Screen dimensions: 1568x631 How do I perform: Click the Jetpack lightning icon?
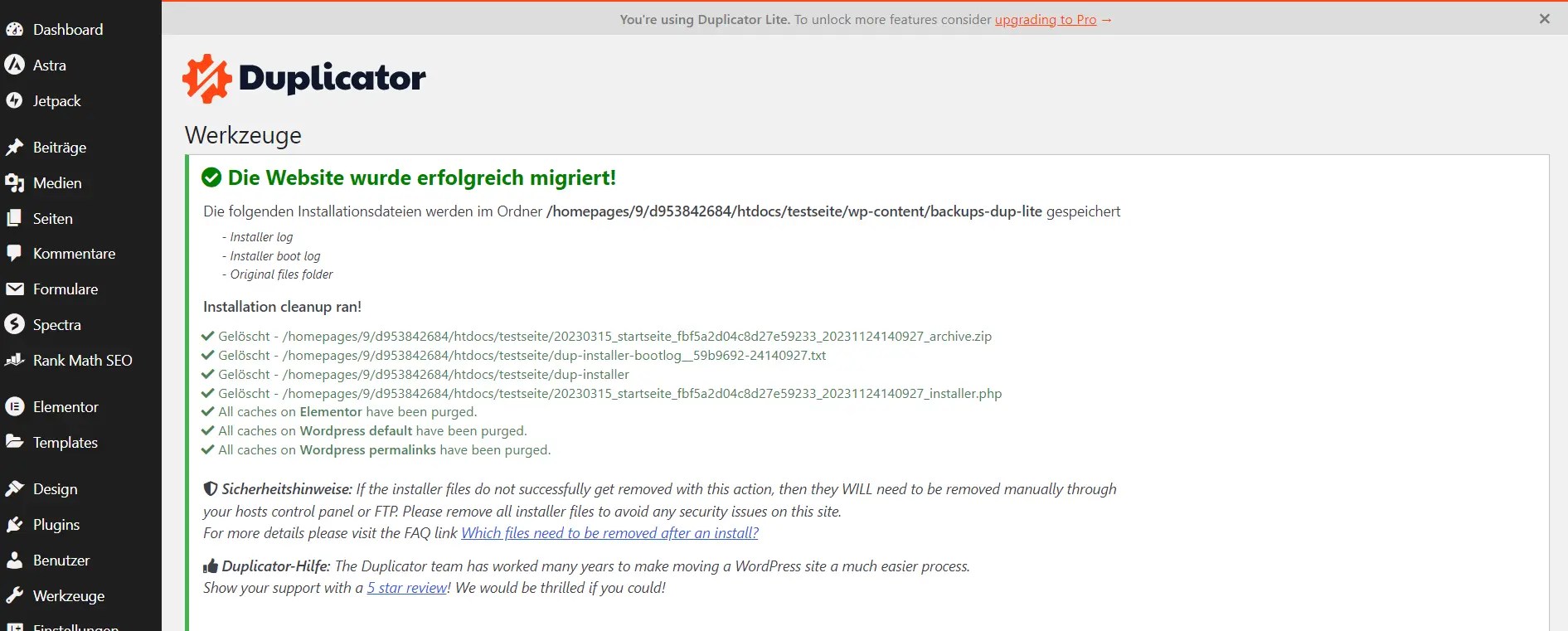pyautogui.click(x=14, y=100)
